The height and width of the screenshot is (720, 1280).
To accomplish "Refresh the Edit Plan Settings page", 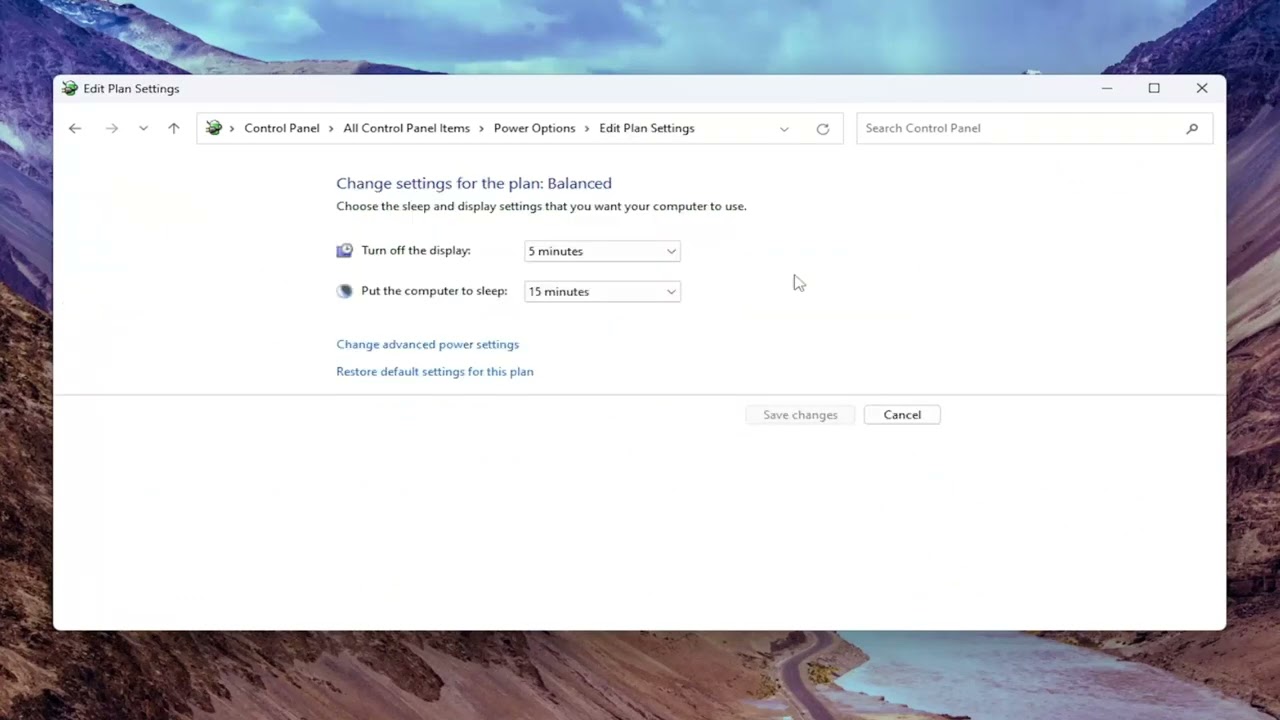I will pyautogui.click(x=823, y=128).
